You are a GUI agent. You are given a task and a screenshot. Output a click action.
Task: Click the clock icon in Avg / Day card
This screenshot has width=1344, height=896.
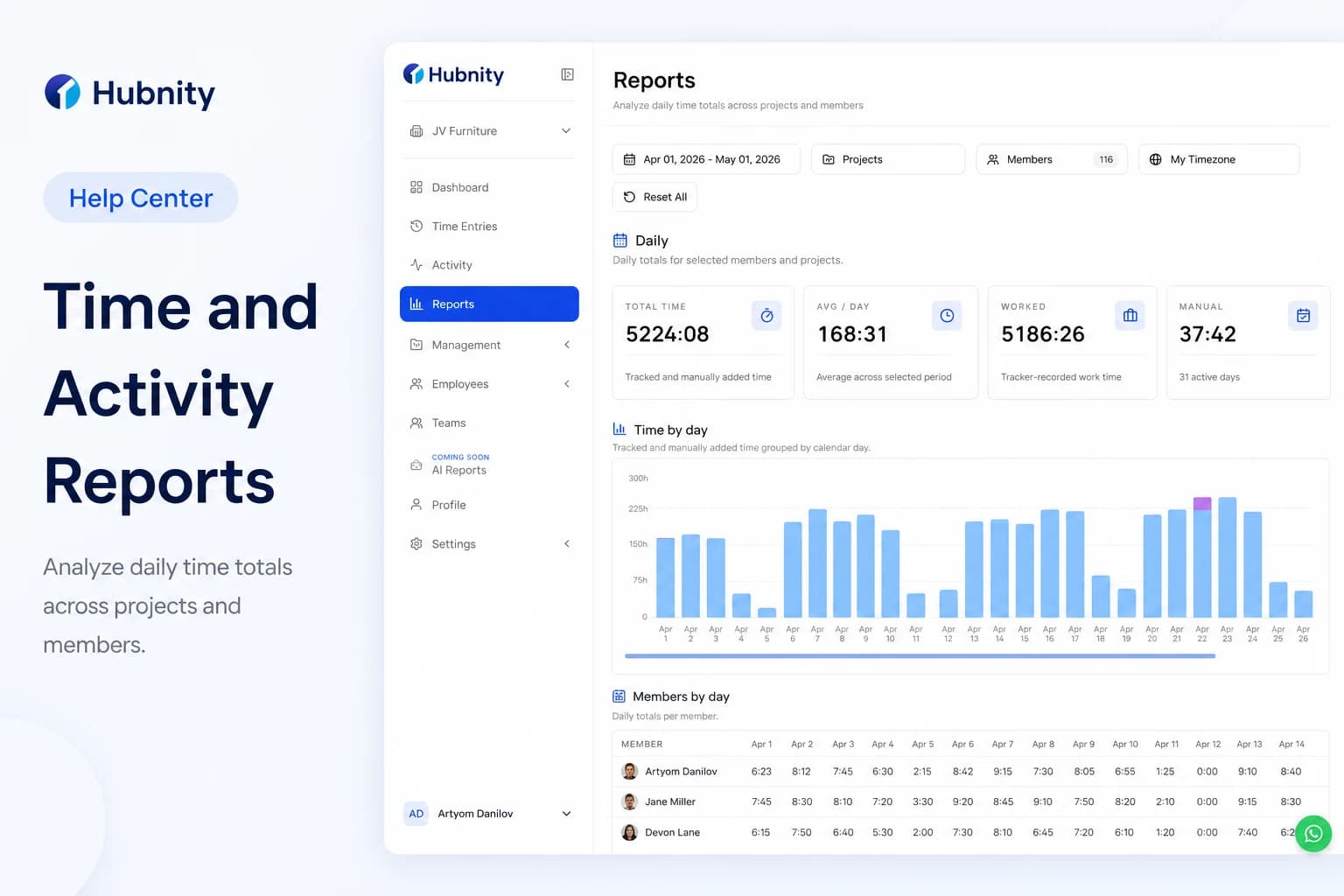(947, 316)
